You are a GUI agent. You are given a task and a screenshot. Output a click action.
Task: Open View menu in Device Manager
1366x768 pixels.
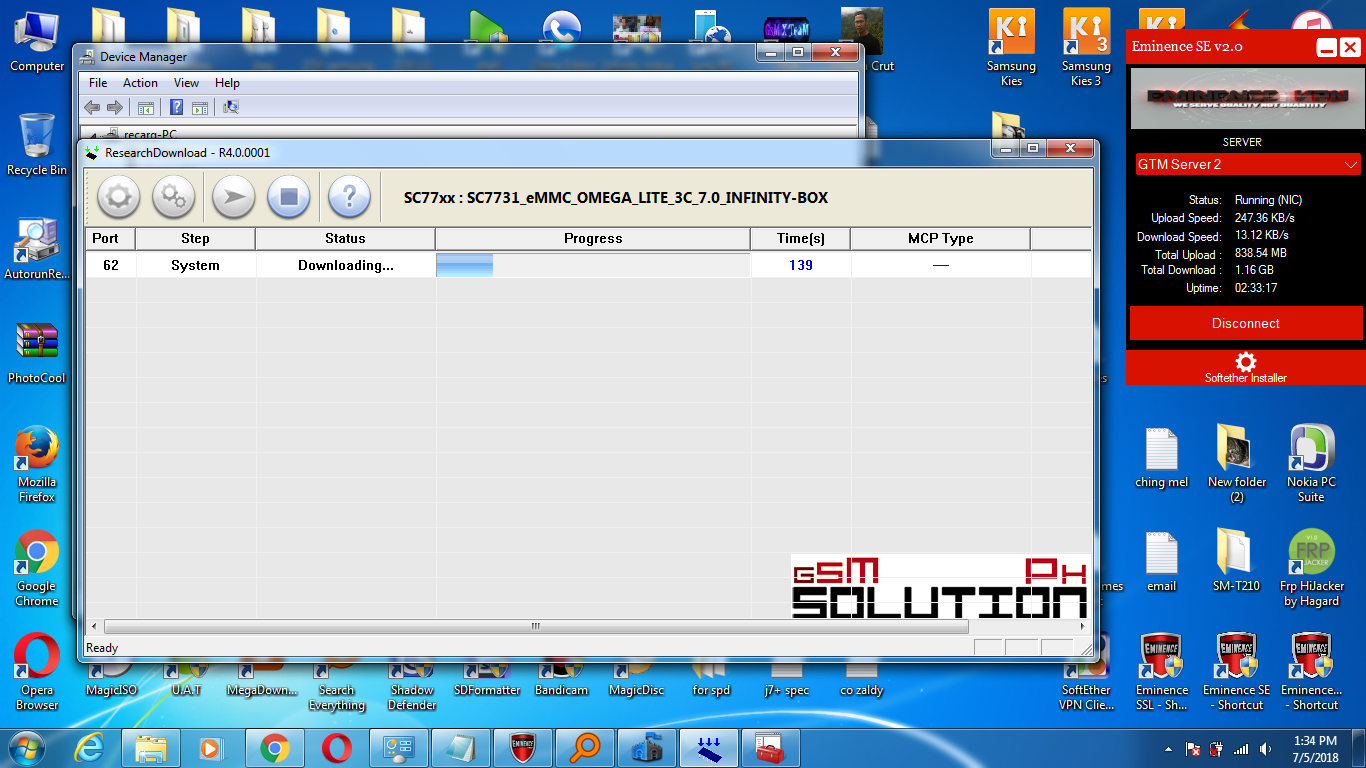click(186, 83)
